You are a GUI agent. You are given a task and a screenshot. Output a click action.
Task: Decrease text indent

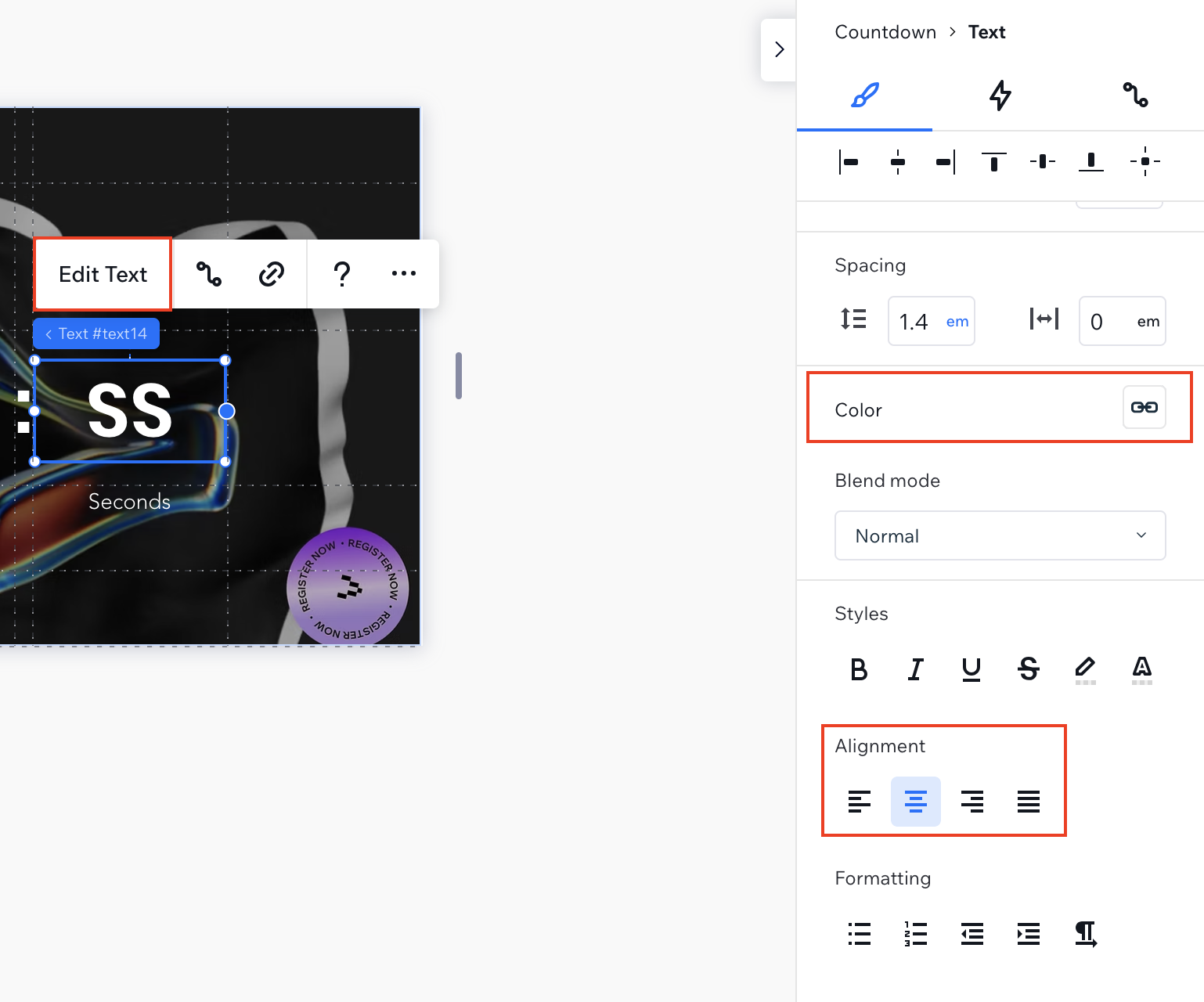click(972, 934)
